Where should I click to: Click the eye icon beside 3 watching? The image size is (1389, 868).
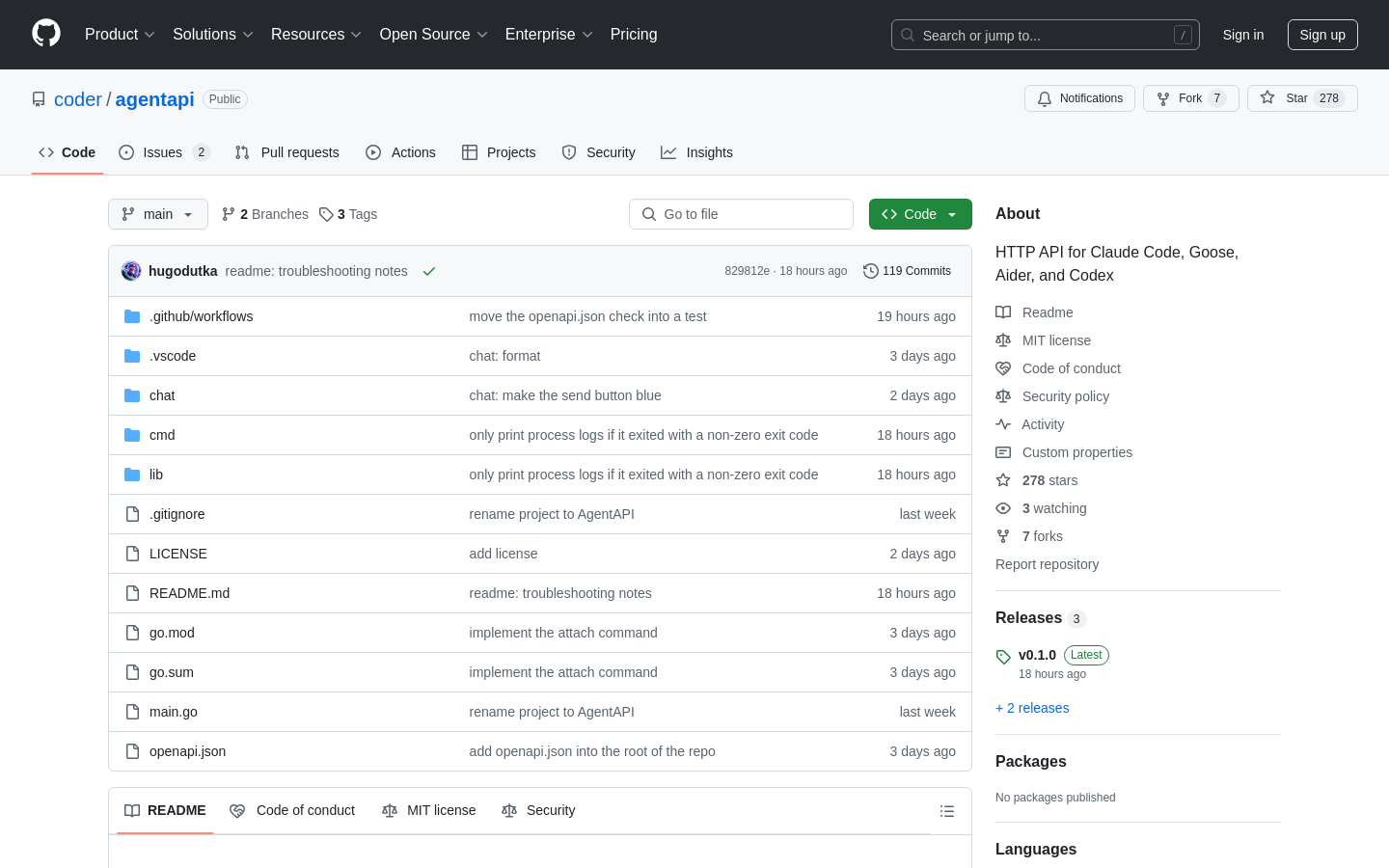tap(1003, 508)
